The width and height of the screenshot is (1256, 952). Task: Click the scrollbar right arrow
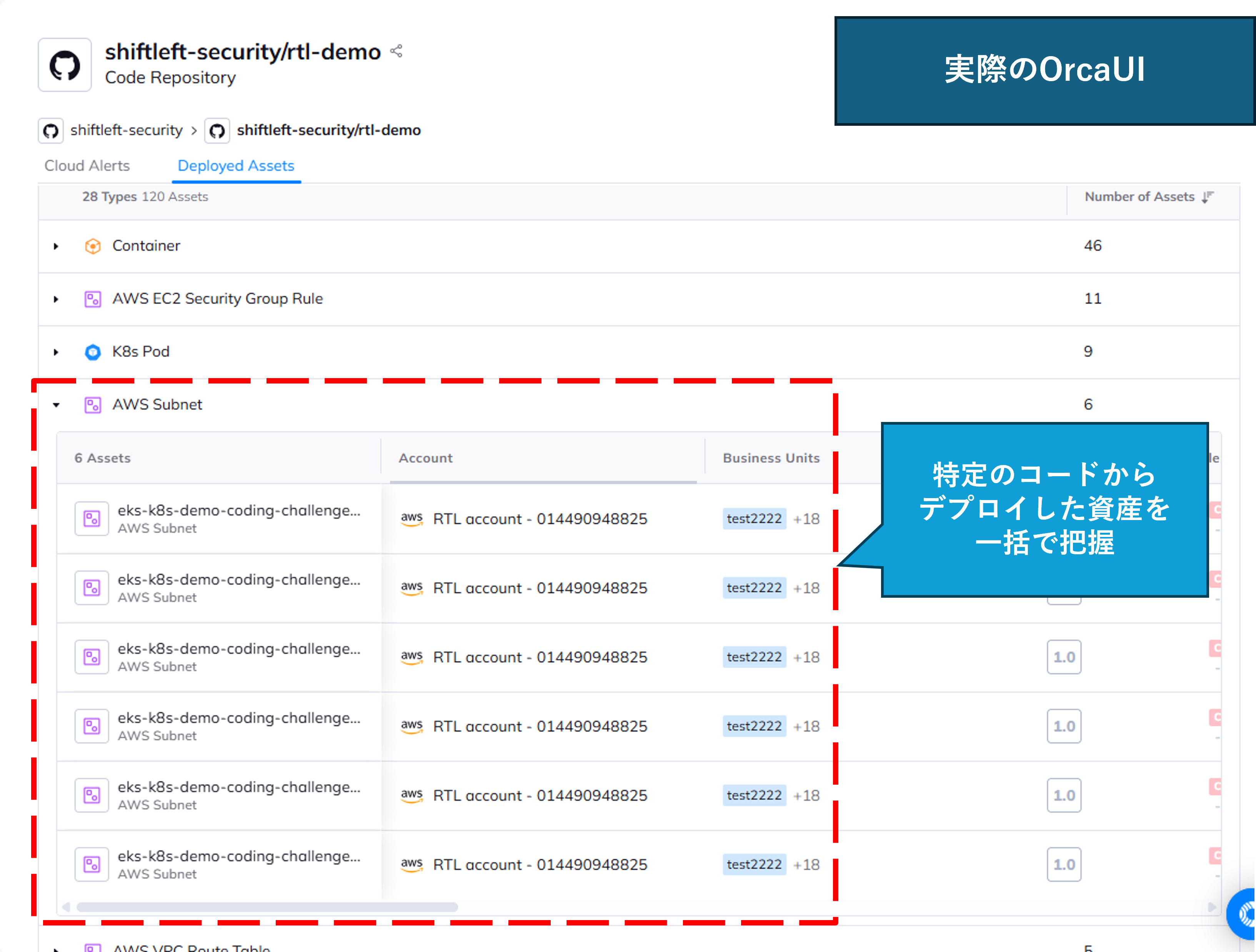1212,907
